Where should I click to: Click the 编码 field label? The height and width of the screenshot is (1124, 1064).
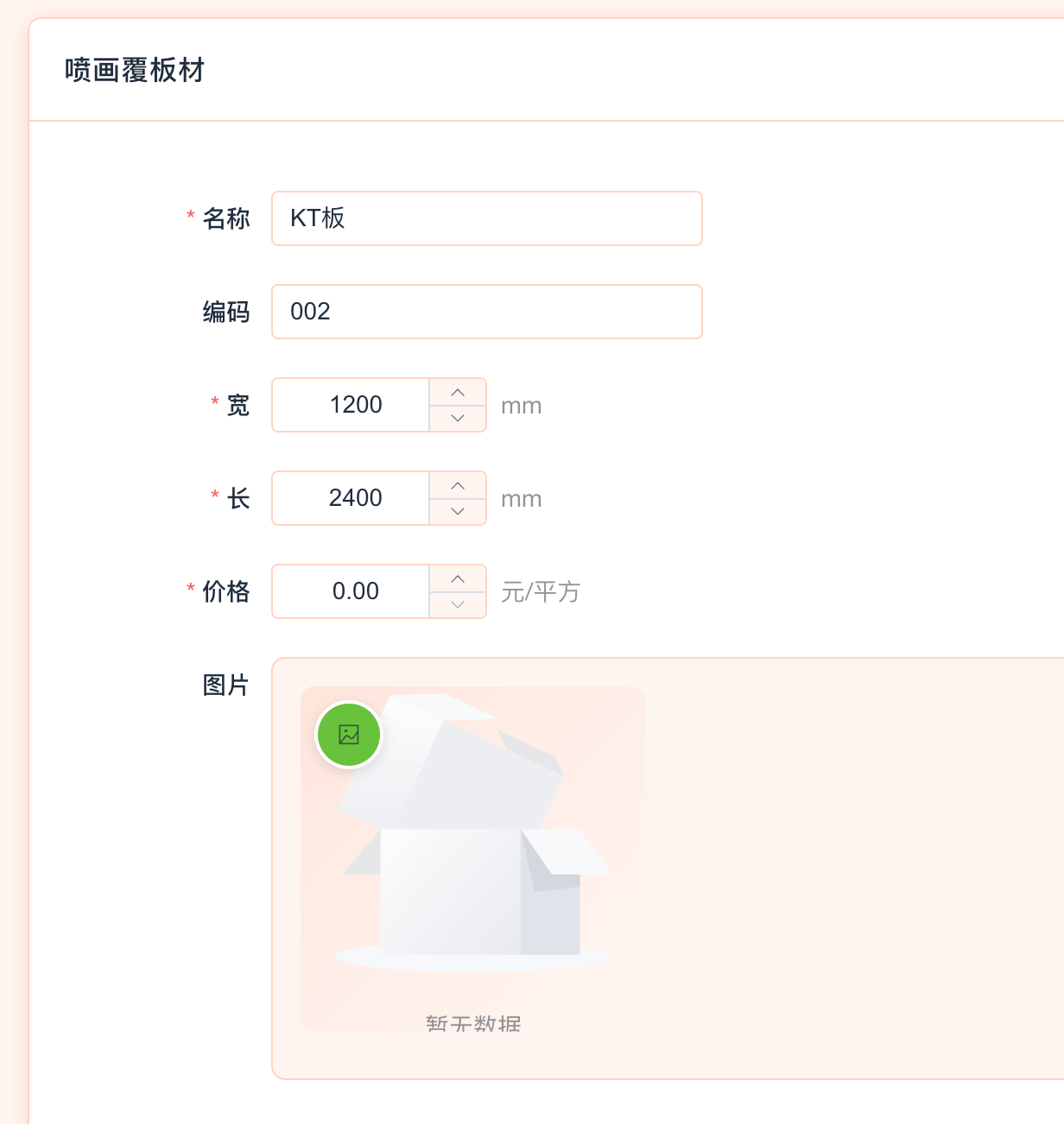[225, 312]
